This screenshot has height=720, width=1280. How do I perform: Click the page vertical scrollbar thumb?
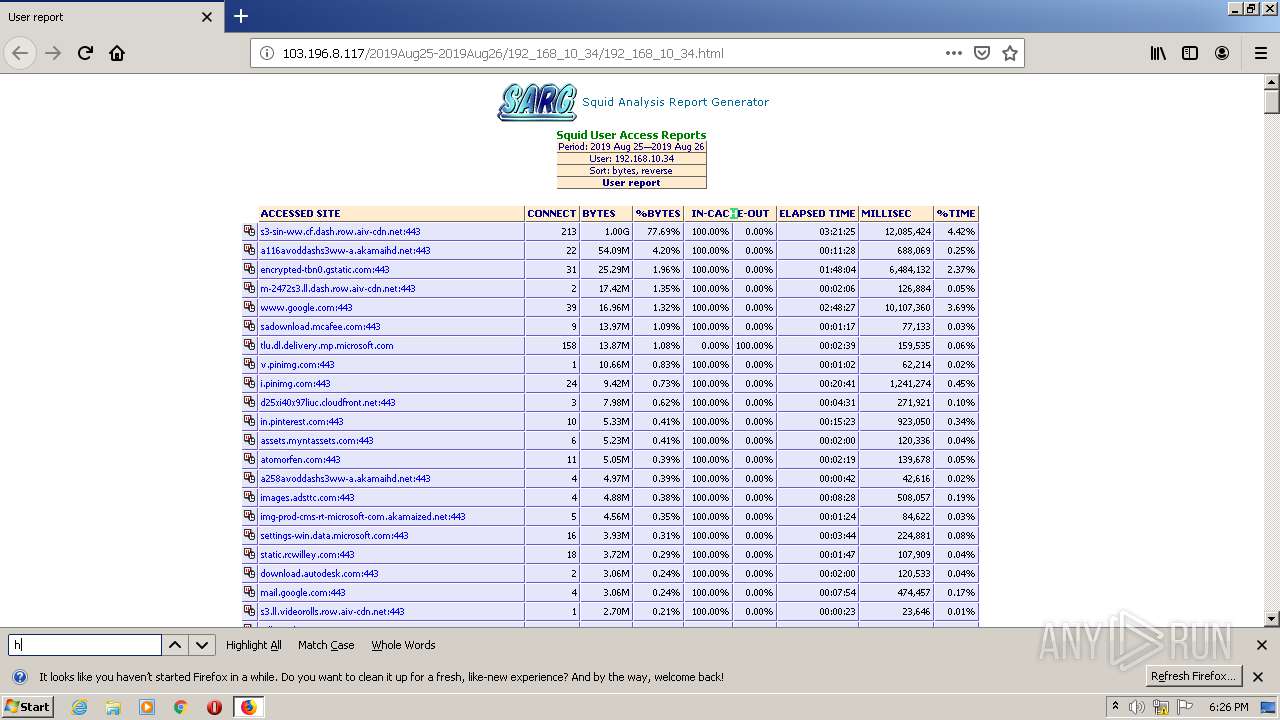pyautogui.click(x=1272, y=102)
